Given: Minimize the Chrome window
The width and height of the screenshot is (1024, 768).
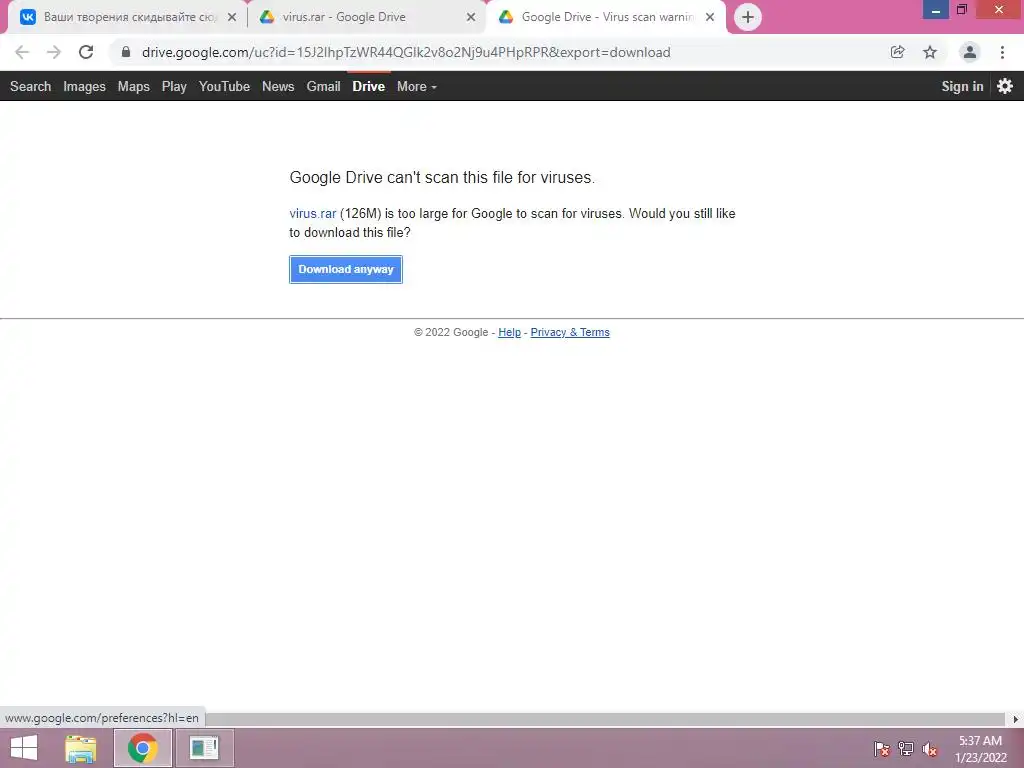Looking at the screenshot, I should 935,10.
